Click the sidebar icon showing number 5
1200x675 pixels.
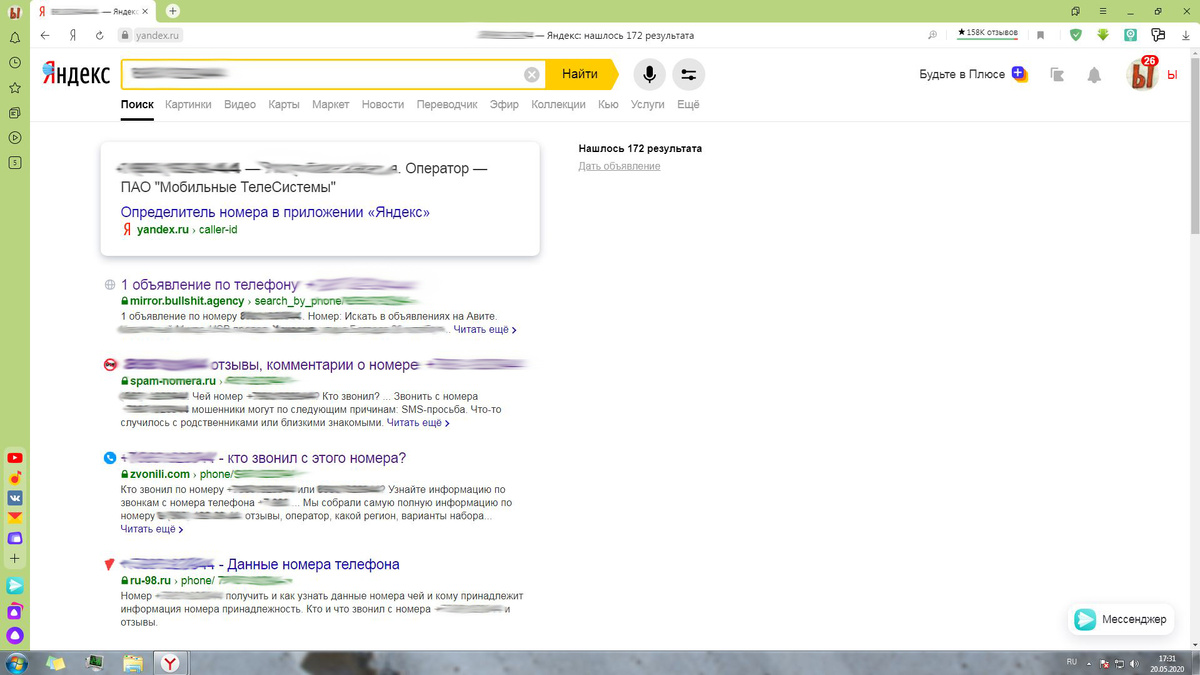pyautogui.click(x=15, y=162)
